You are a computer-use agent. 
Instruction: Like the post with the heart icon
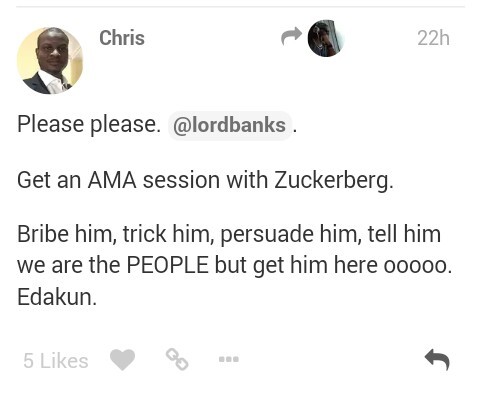(122, 360)
